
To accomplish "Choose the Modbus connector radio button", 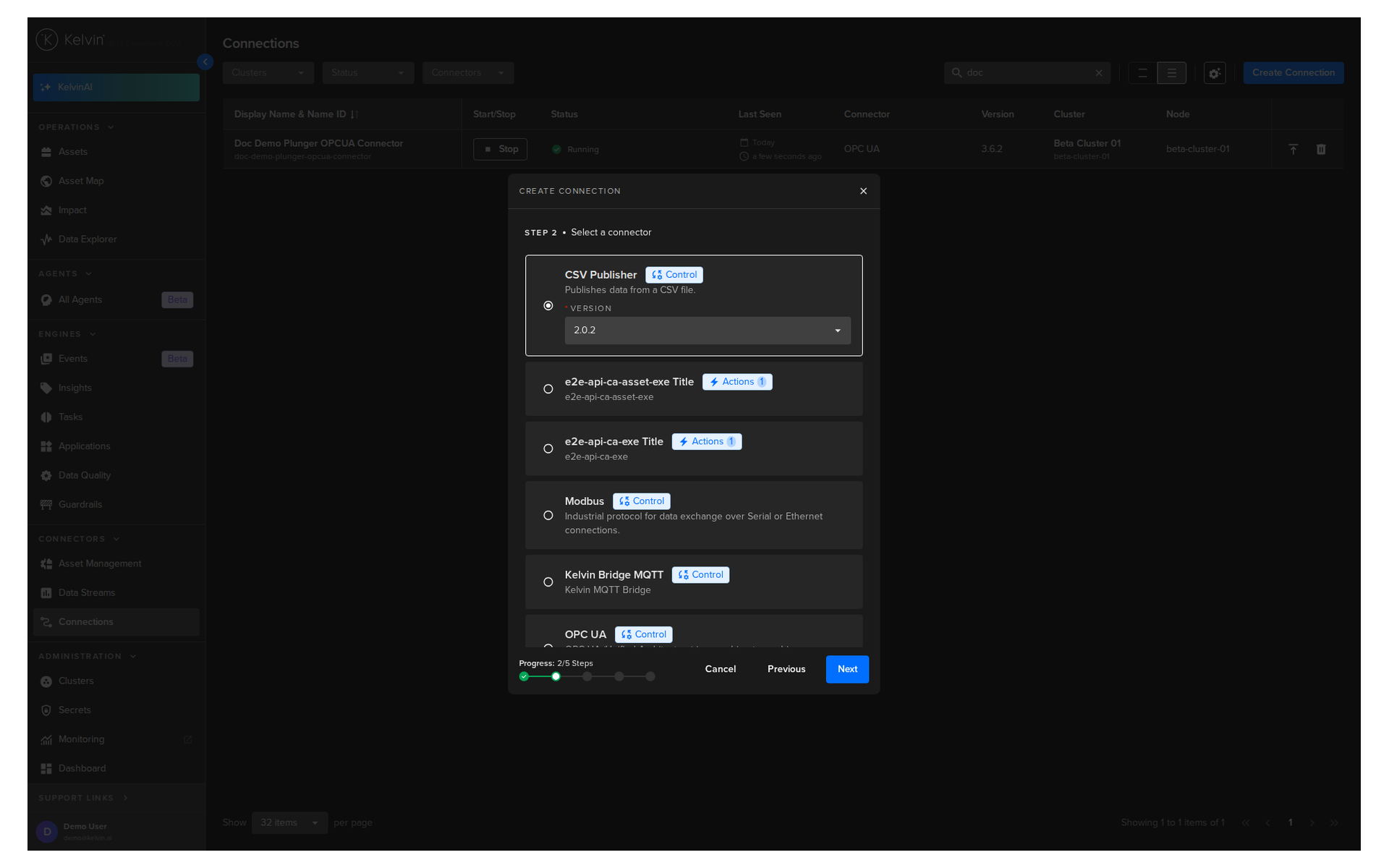I will click(548, 515).
